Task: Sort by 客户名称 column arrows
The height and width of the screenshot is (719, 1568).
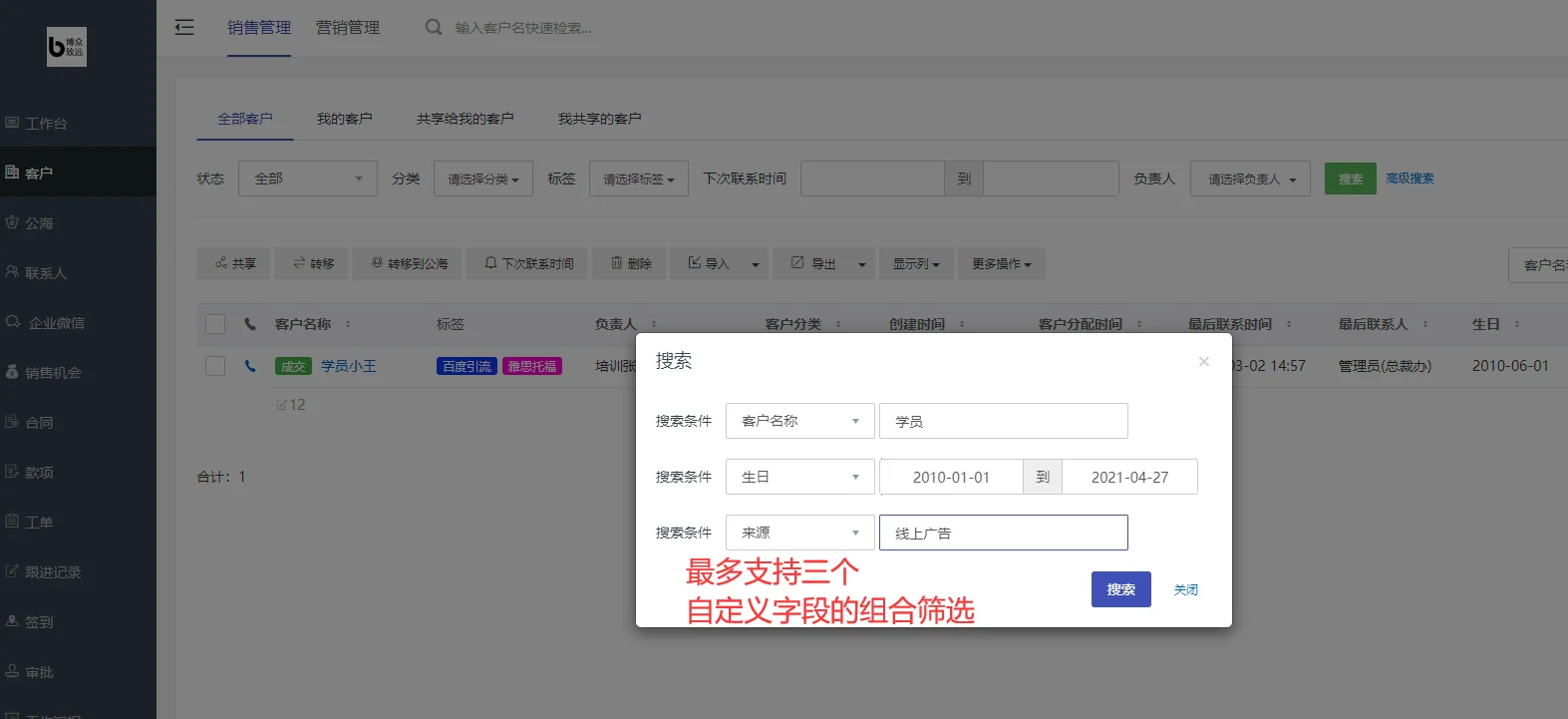Action: click(348, 324)
